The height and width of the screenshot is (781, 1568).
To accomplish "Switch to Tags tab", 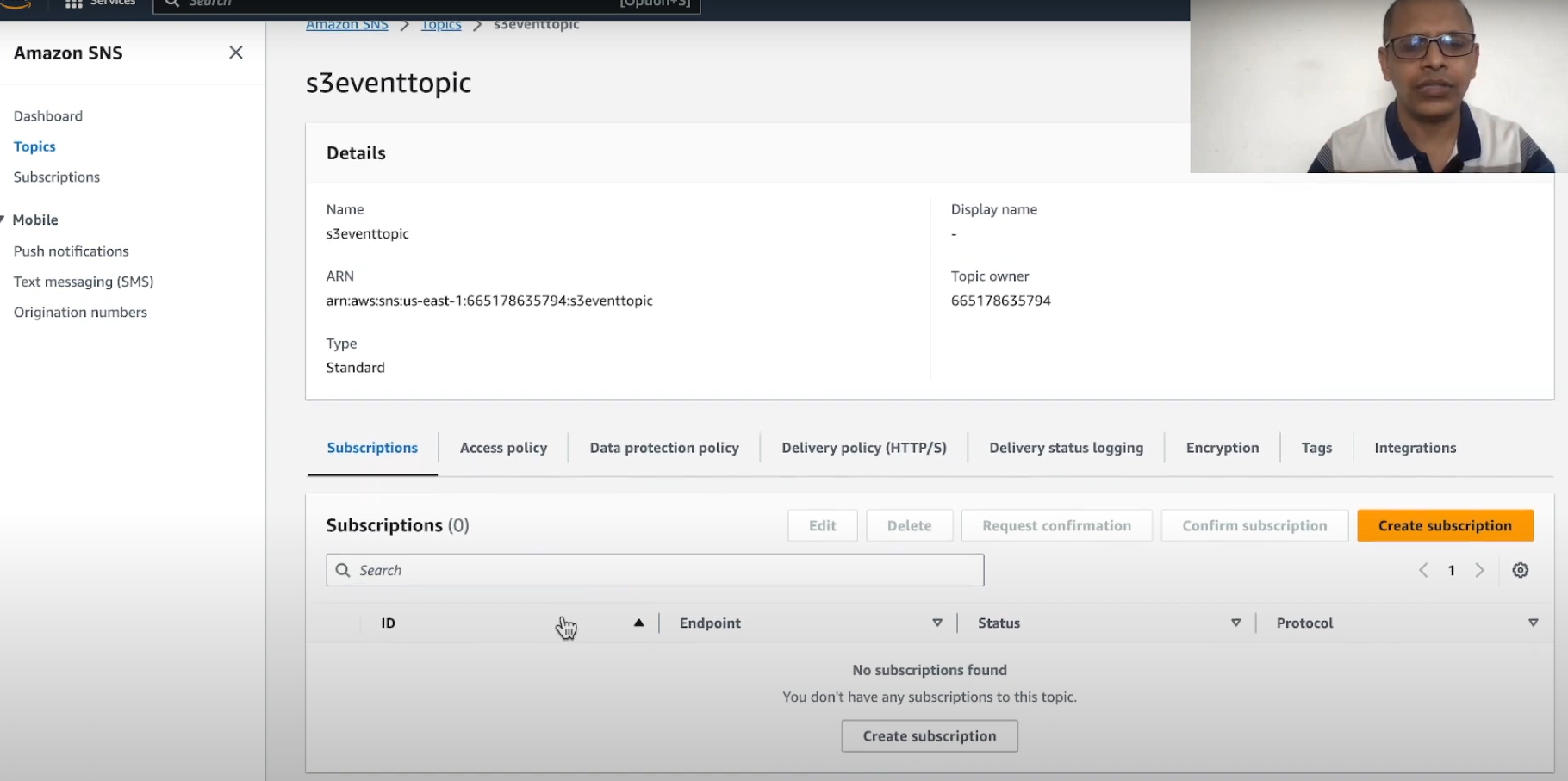I will 1316,448.
